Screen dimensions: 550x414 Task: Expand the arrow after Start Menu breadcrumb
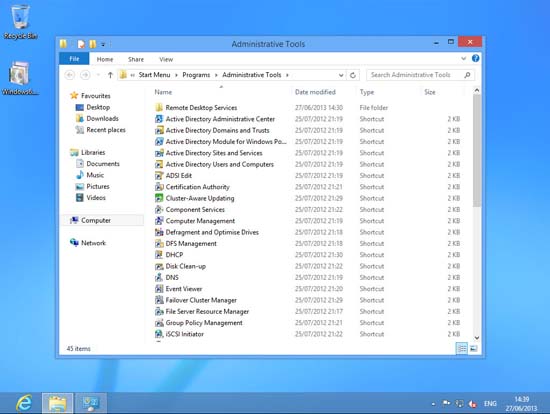pos(176,75)
